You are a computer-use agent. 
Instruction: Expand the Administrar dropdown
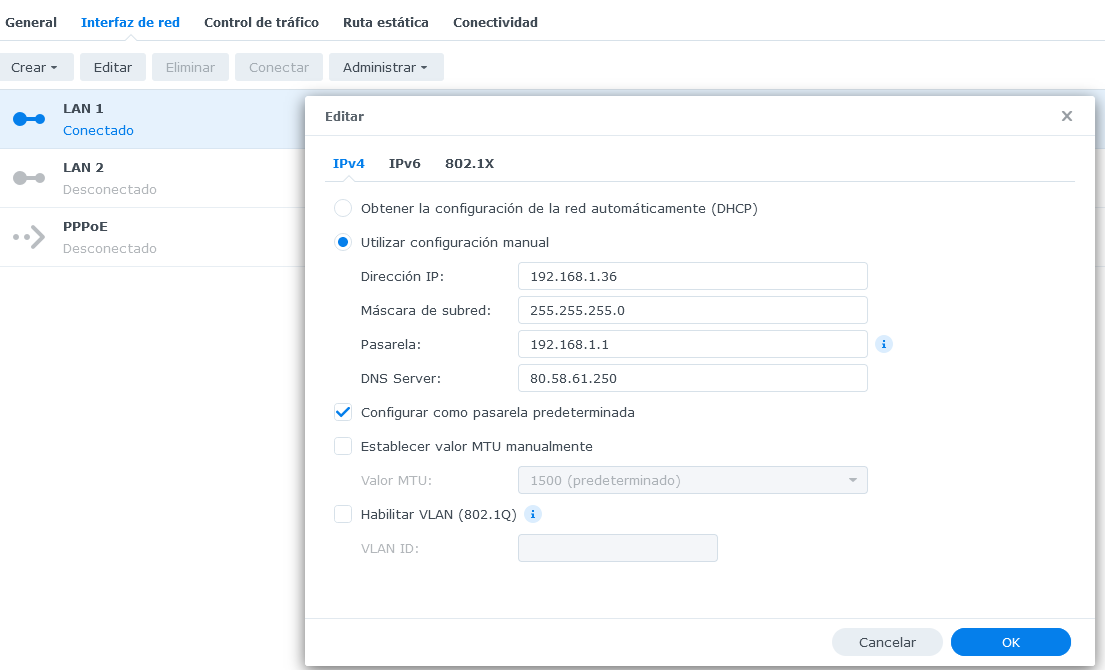385,67
